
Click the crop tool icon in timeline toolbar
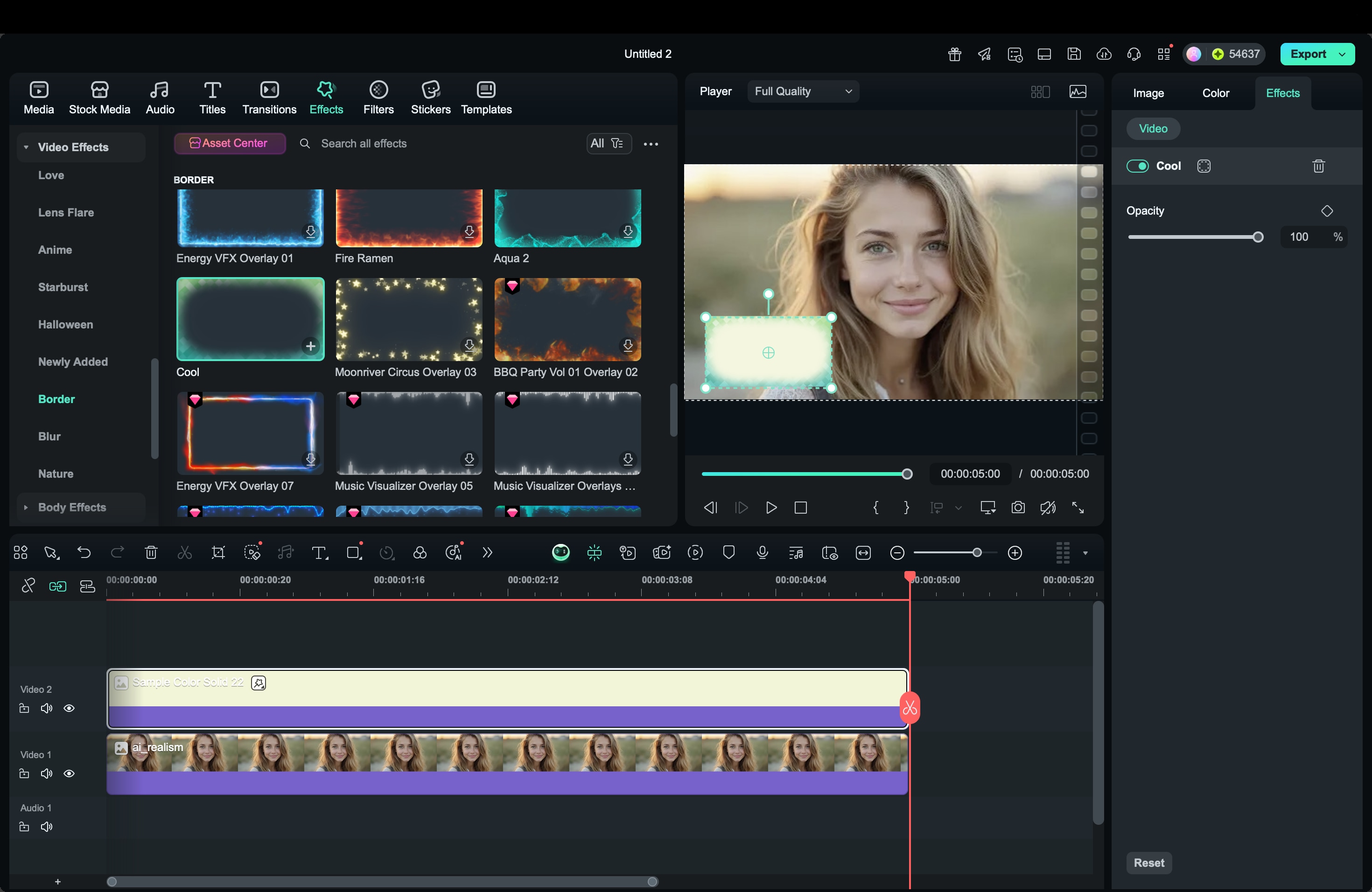(x=218, y=553)
